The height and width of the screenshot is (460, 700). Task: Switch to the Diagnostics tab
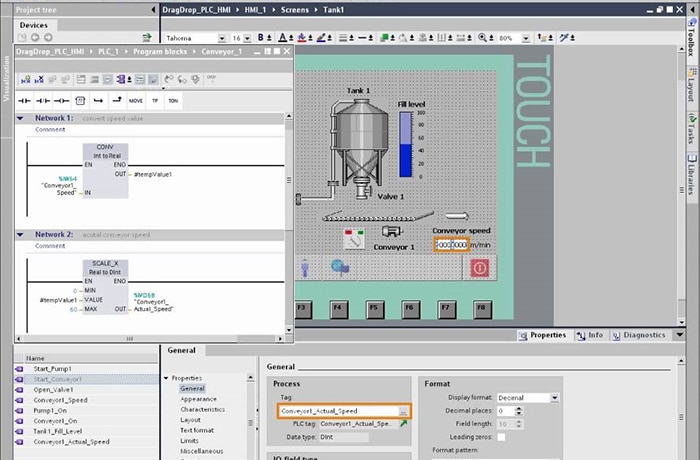643,335
